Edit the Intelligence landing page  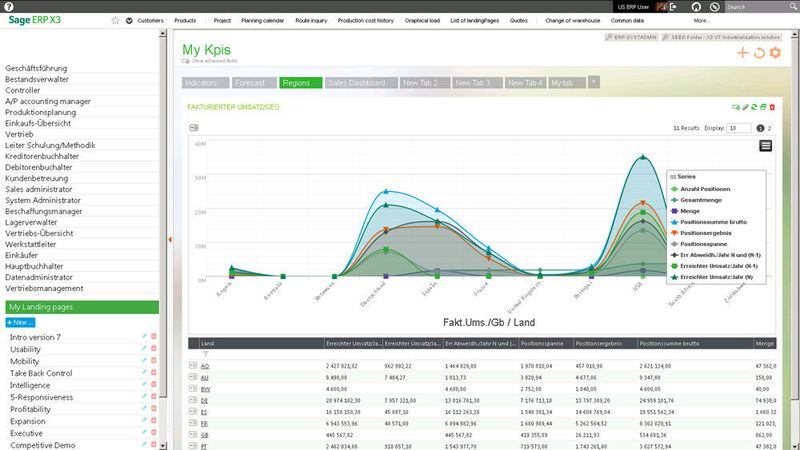(x=144, y=384)
